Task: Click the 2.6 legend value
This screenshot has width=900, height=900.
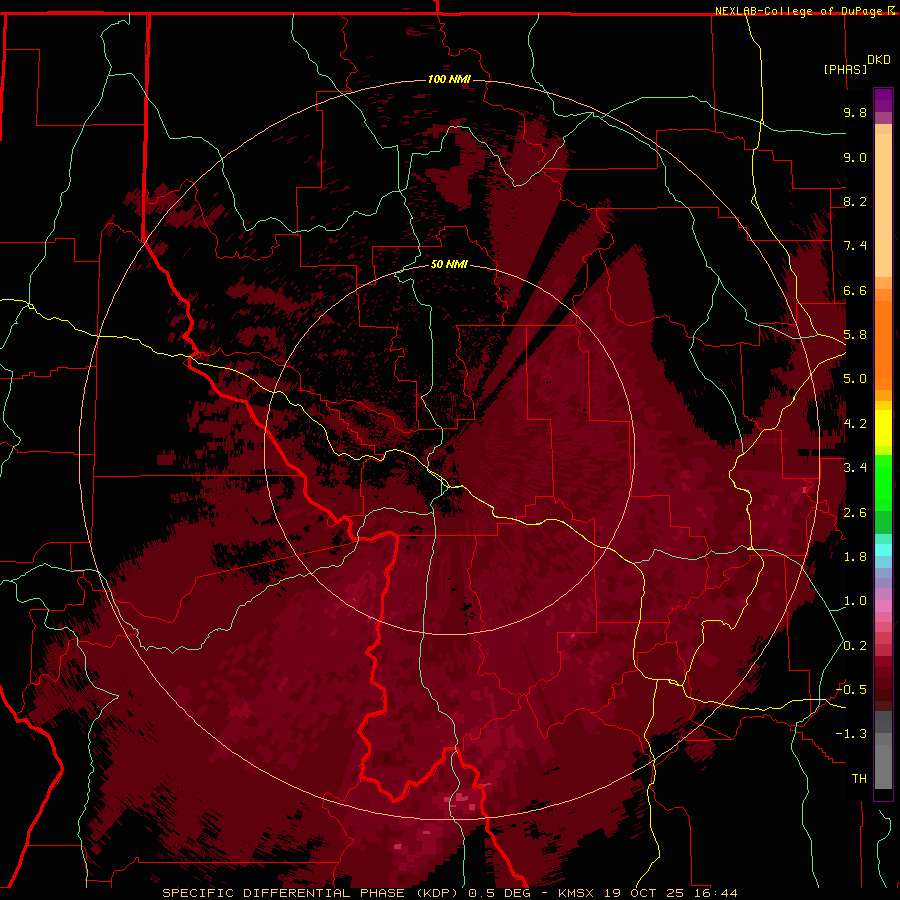Action: (x=855, y=513)
